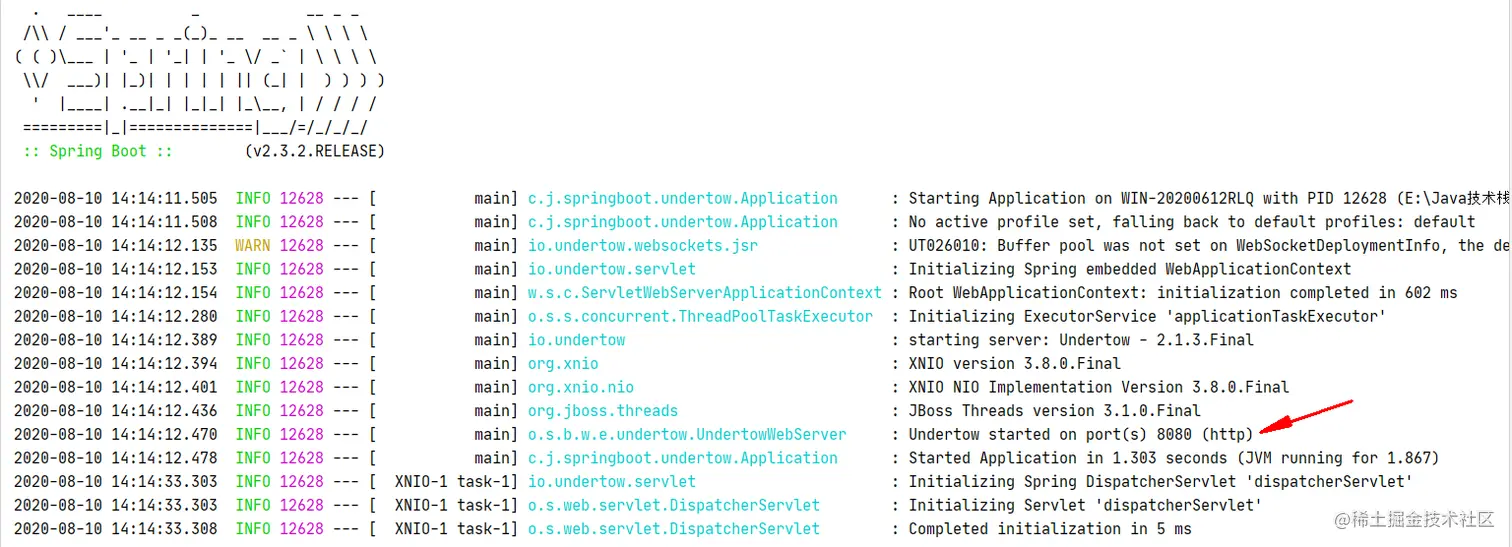Click the 'o.s.b.w.e.undertow.UndertowWebServer' logger name
The width and height of the screenshot is (1512, 547).
point(687,434)
